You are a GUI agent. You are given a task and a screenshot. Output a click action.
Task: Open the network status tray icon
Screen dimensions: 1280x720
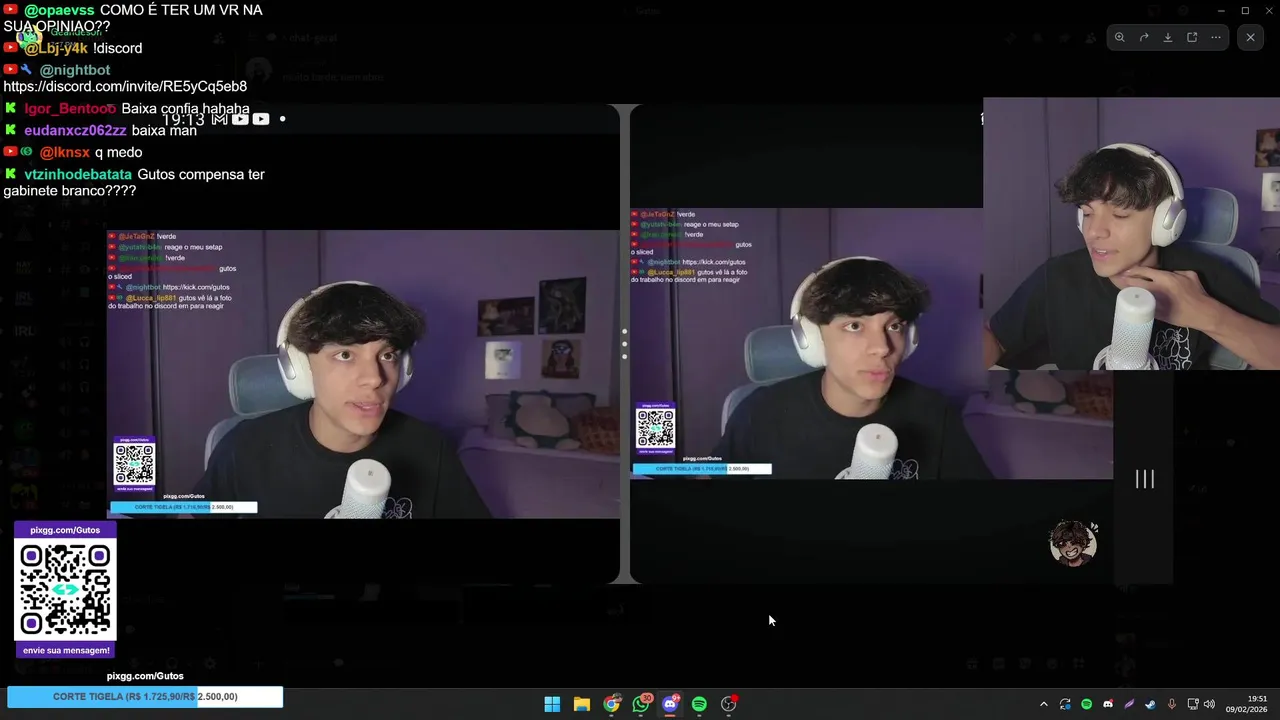[x=1193, y=704]
